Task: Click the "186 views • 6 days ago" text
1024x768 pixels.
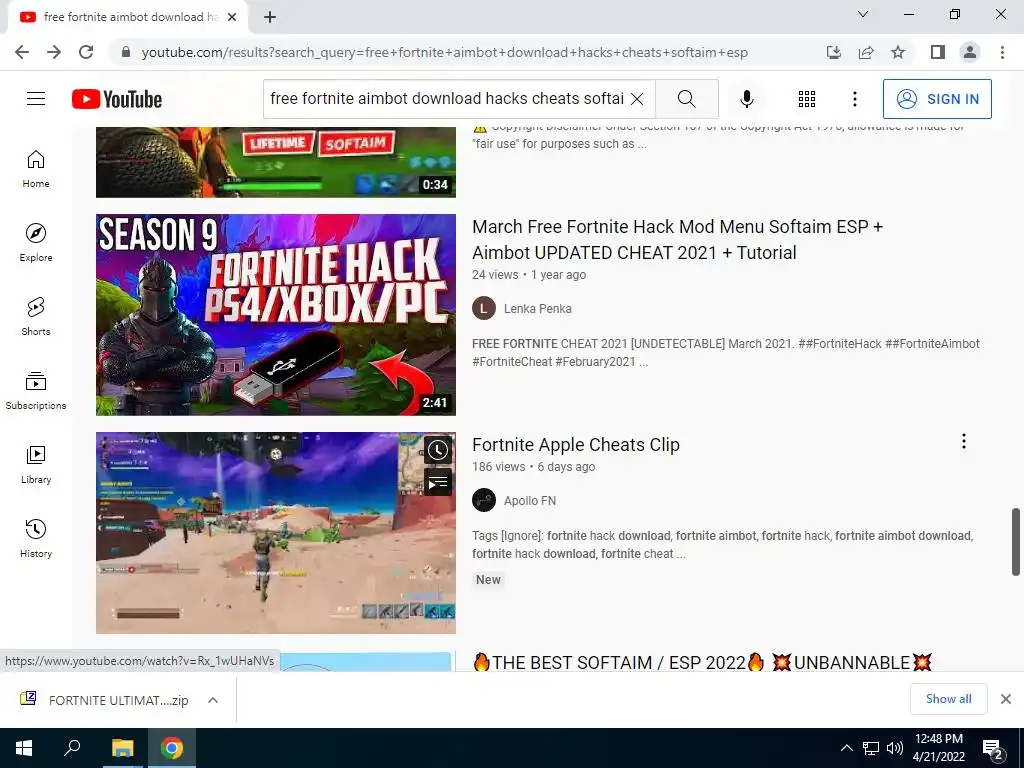Action: [x=534, y=467]
